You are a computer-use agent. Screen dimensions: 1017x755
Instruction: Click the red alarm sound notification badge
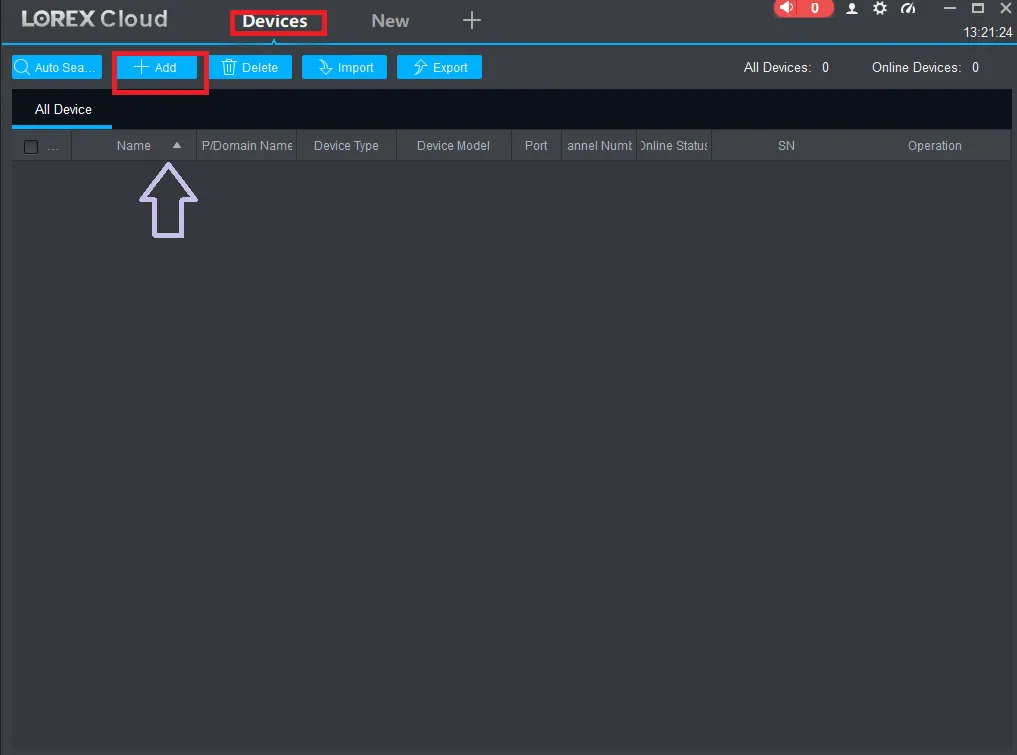click(x=803, y=8)
